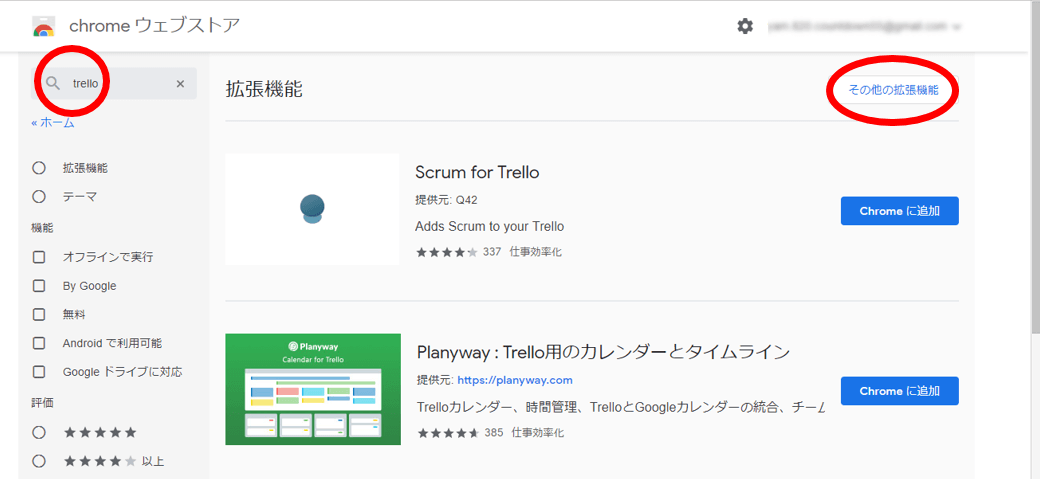Click the search magnifier icon
Image resolution: width=1040 pixels, height=479 pixels.
click(54, 84)
